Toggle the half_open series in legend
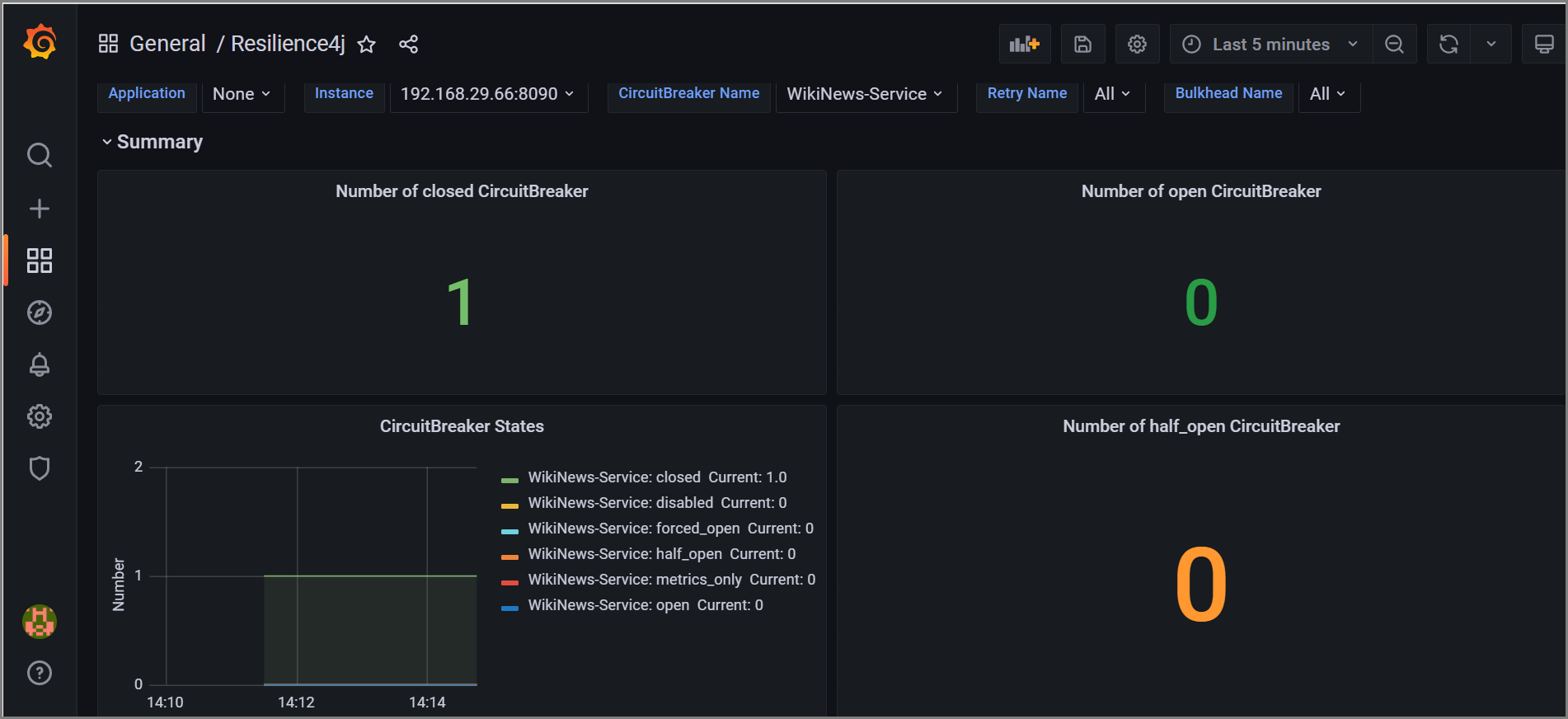Screen dimensions: 1568x719 pos(624,554)
